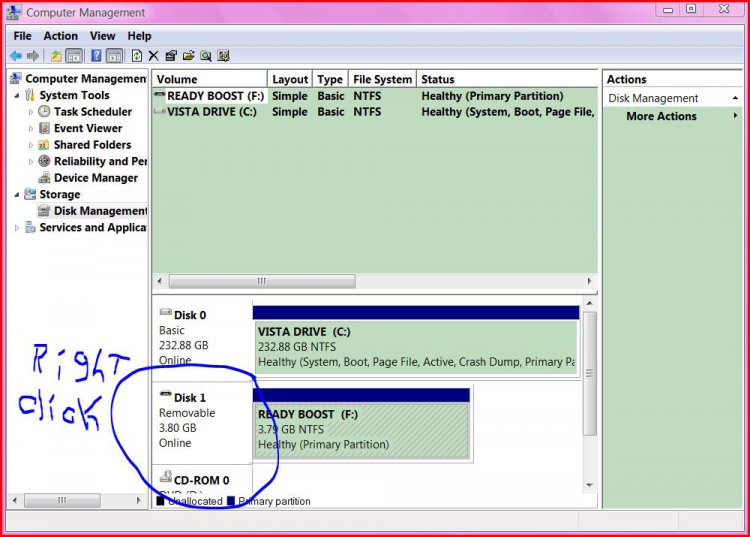
Task: Click the System Tools wrench icon
Action: pos(30,95)
